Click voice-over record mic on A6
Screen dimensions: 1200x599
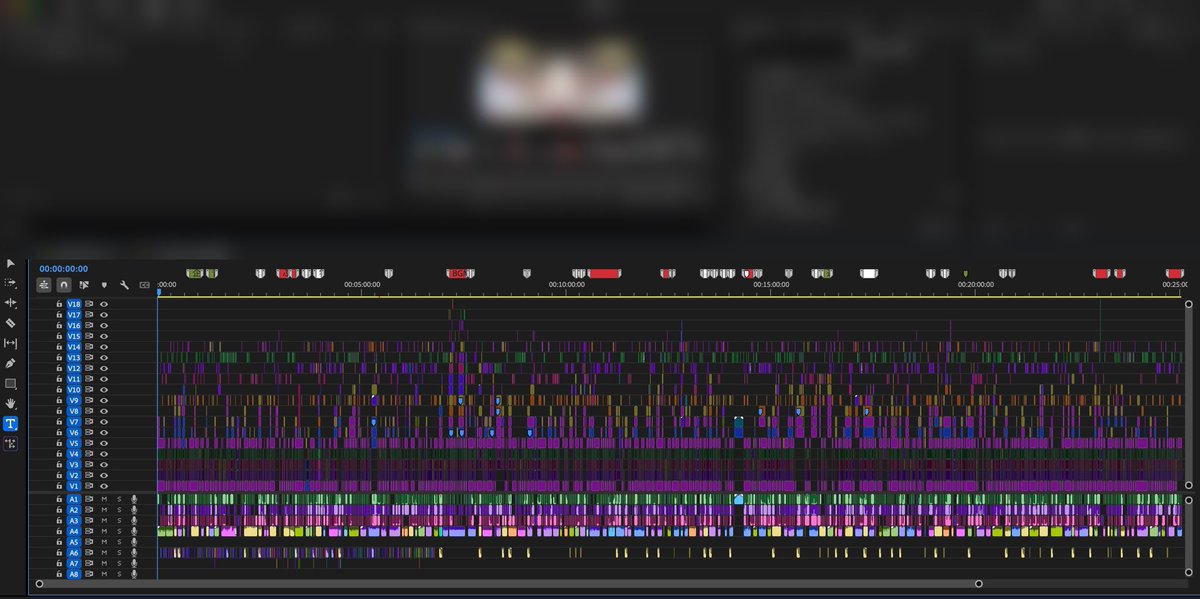[x=133, y=553]
